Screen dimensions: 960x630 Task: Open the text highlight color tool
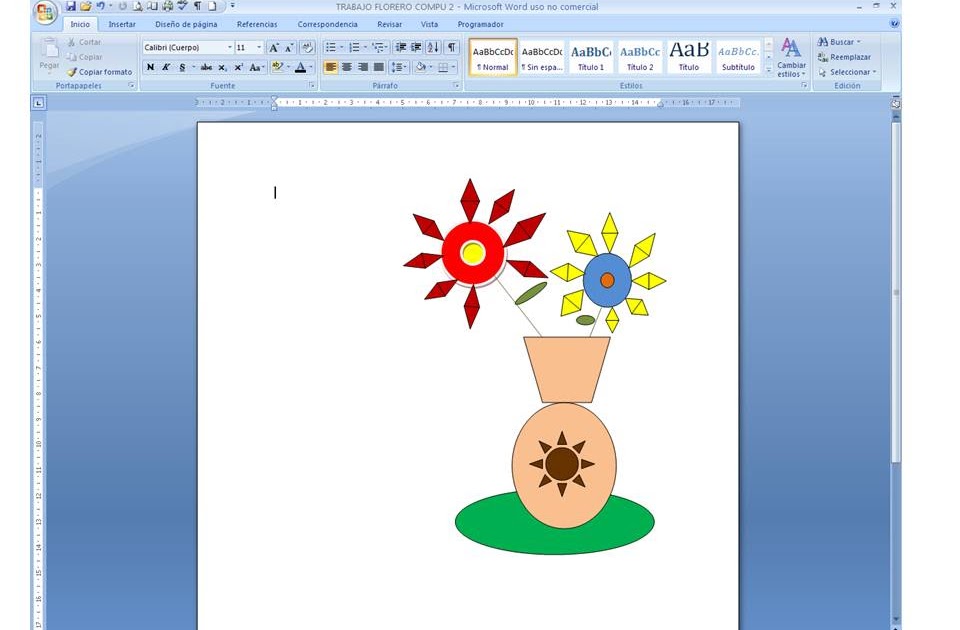coord(277,67)
